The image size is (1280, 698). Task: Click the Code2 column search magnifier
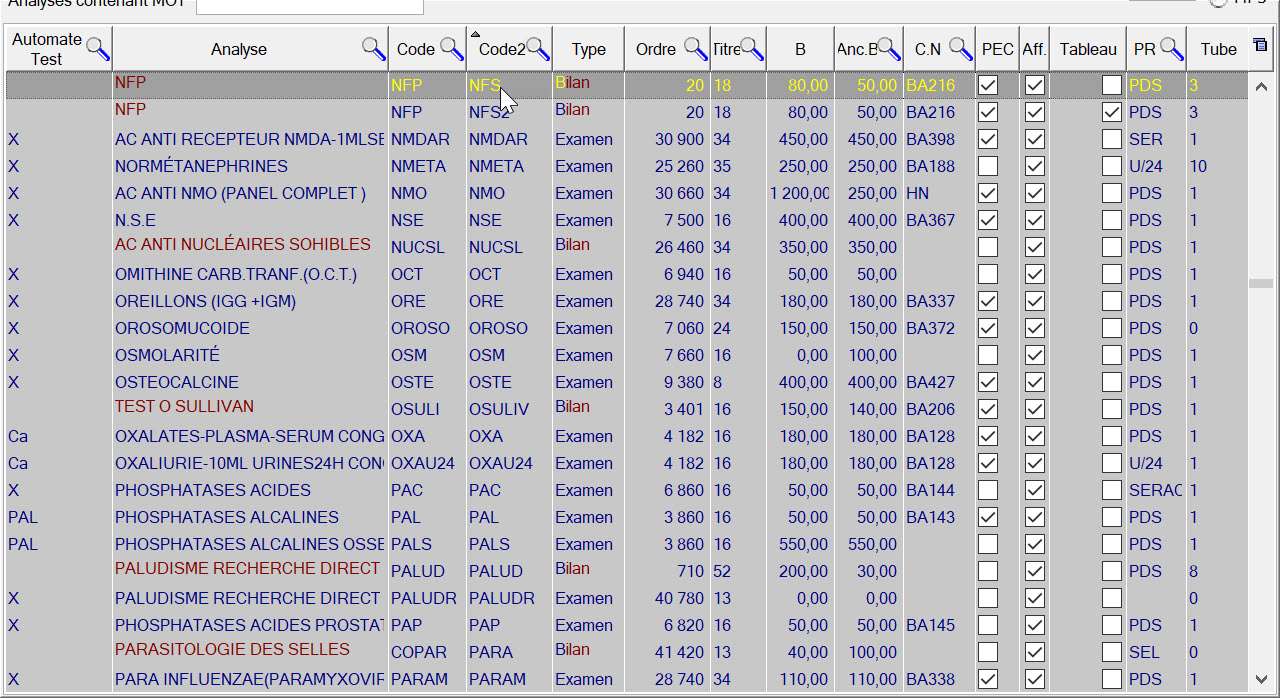pos(538,48)
